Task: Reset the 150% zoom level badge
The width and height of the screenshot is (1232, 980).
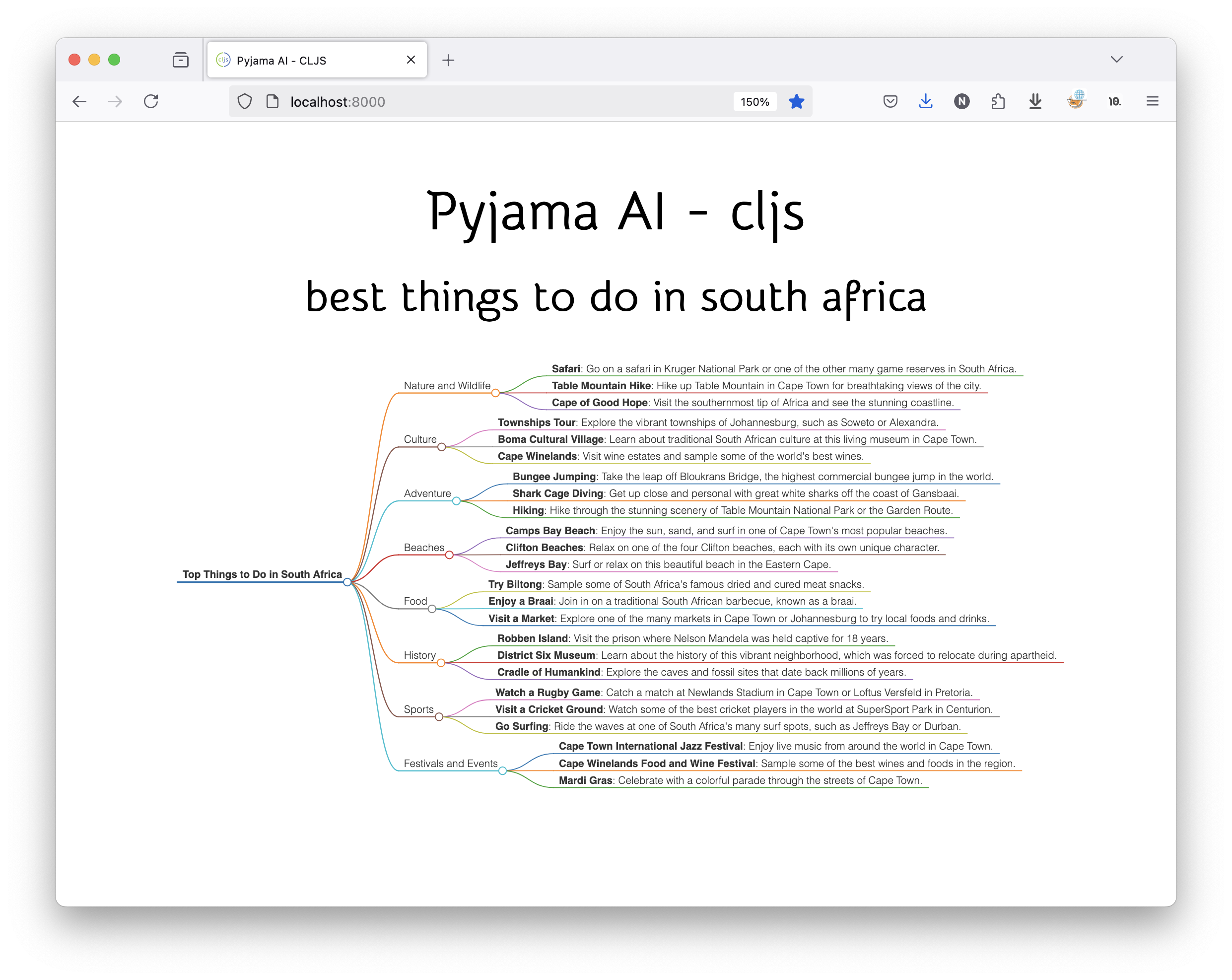Action: [754, 102]
